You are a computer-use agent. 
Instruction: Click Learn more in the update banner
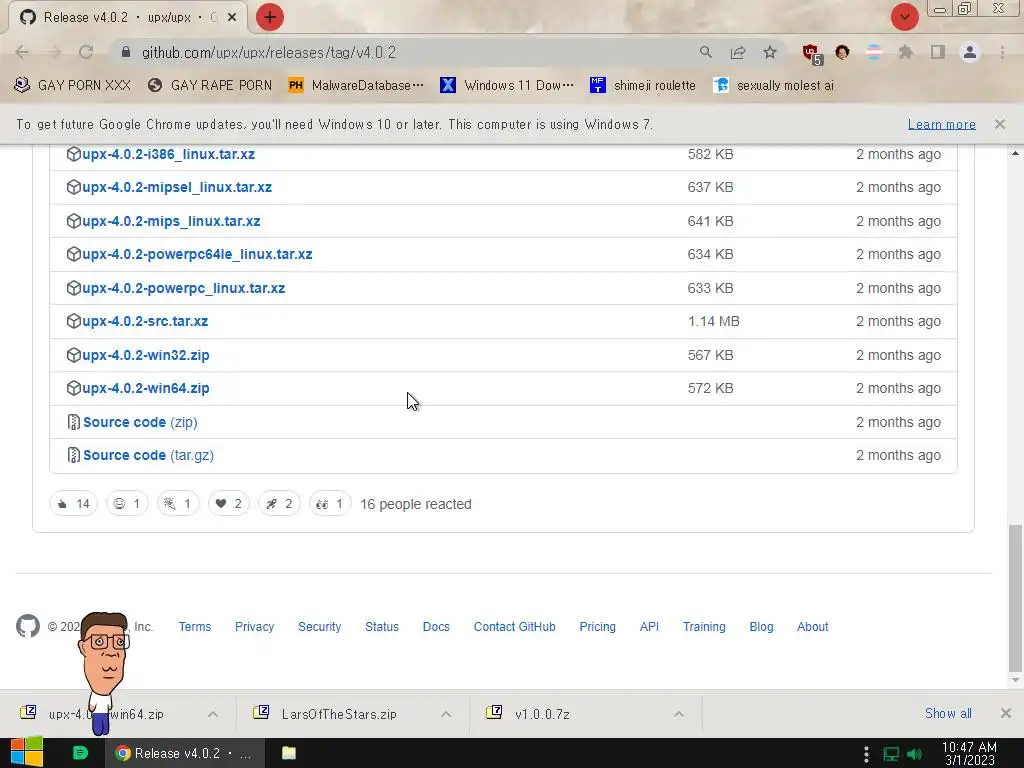click(x=942, y=124)
